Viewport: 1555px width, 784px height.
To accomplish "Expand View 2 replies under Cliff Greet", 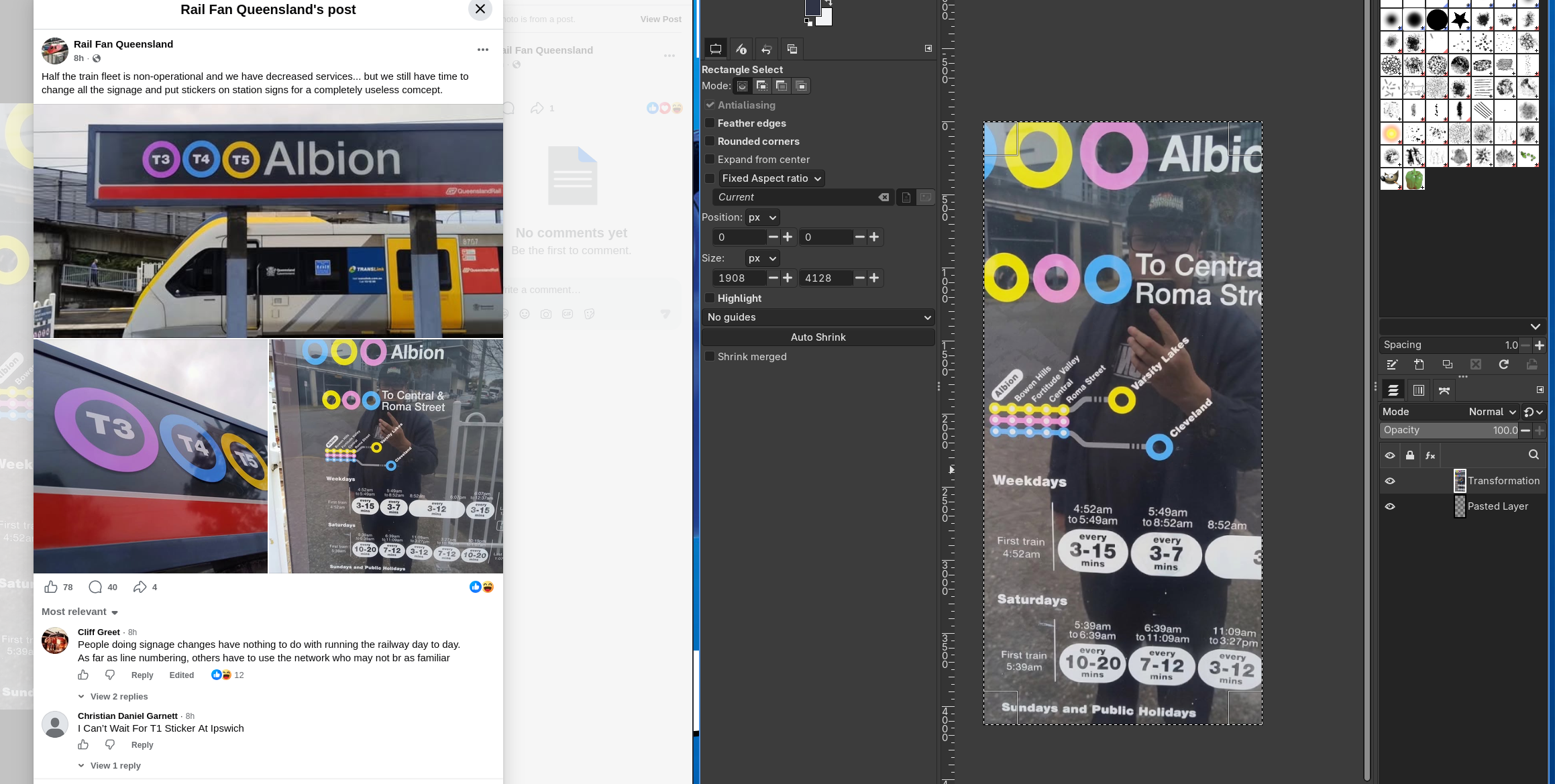I will [113, 696].
